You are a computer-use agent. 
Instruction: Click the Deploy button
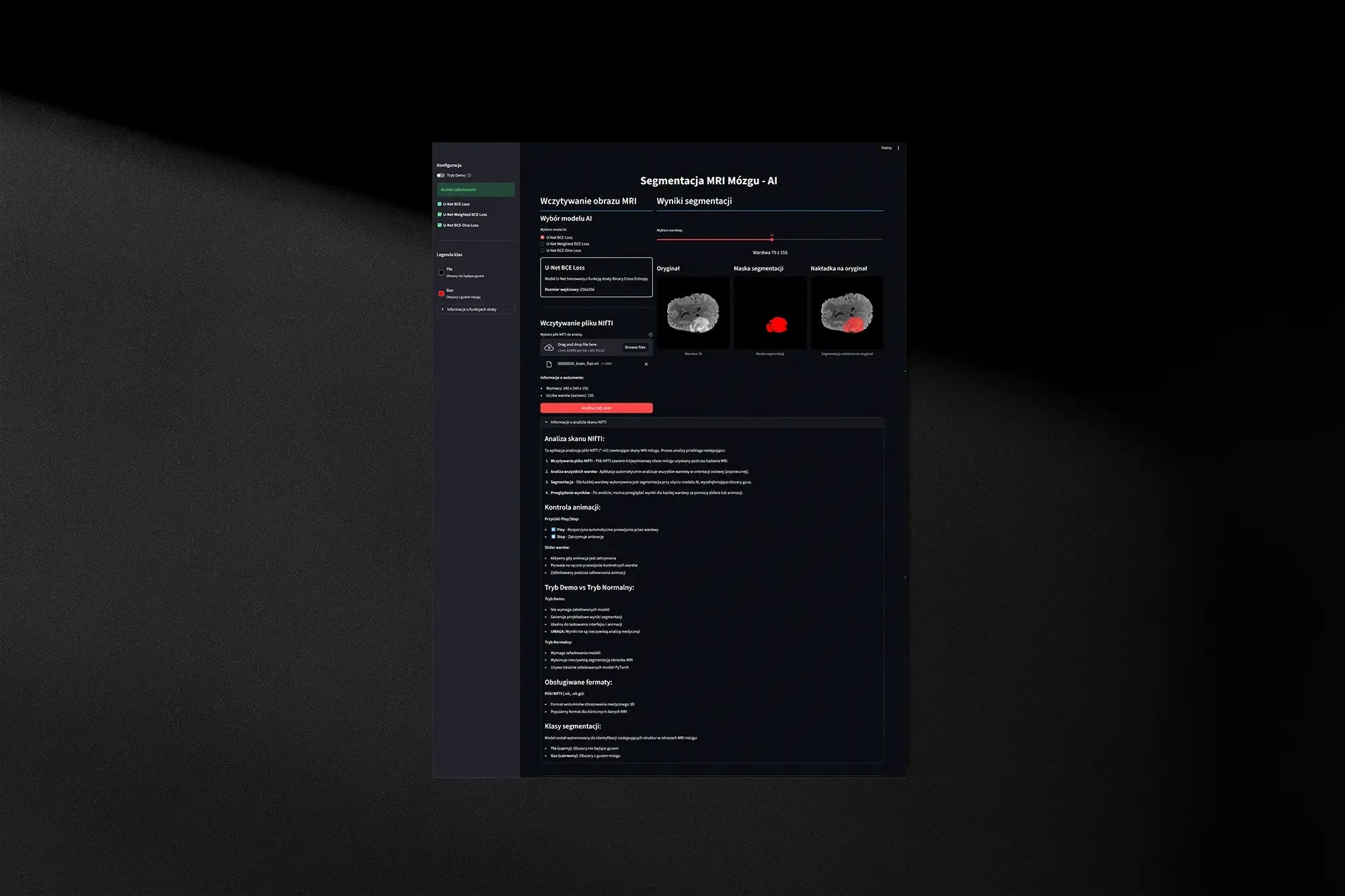point(886,148)
